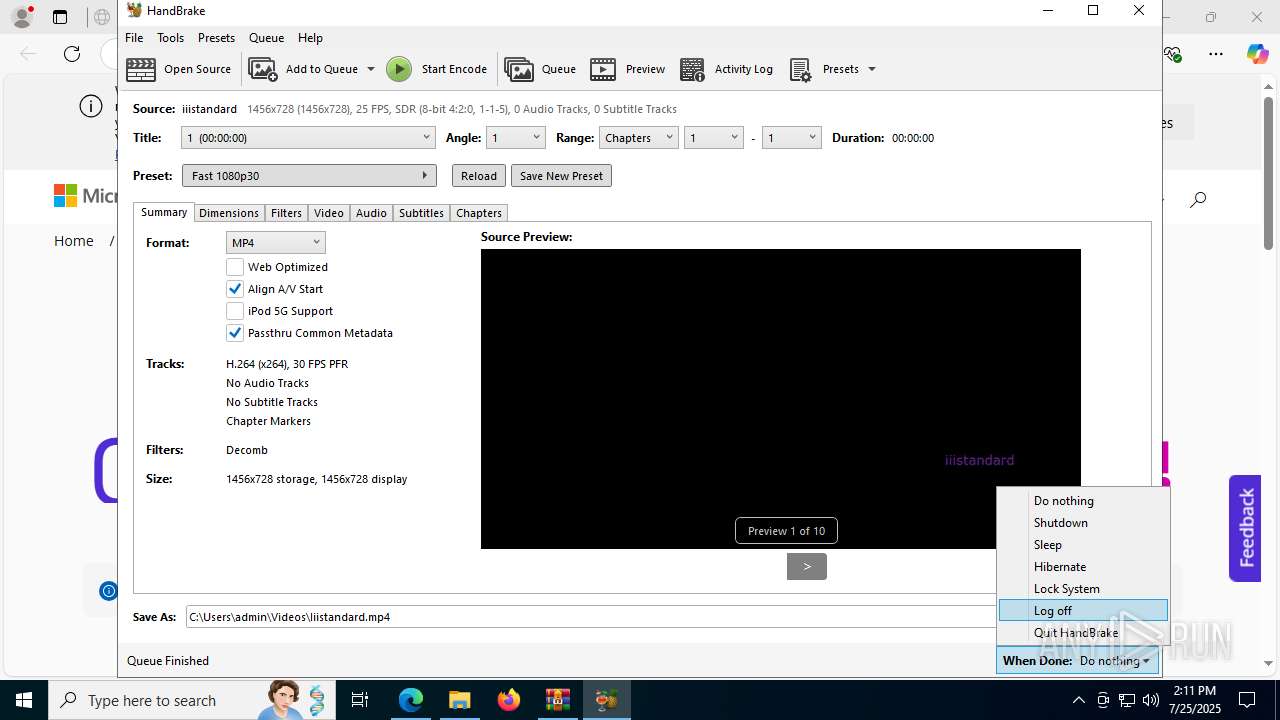The image size is (1280, 720).
Task: Open the start chapter dropdown
Action: tap(714, 138)
